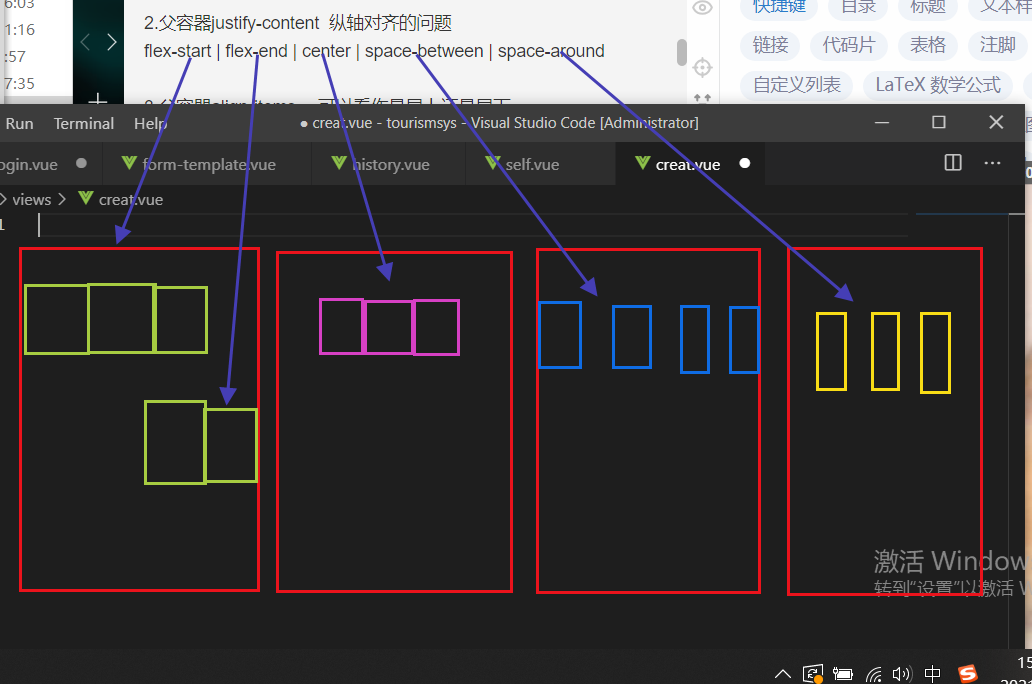This screenshot has width=1032, height=684.
Task: Click the 标题 help button
Action: [x=928, y=7]
